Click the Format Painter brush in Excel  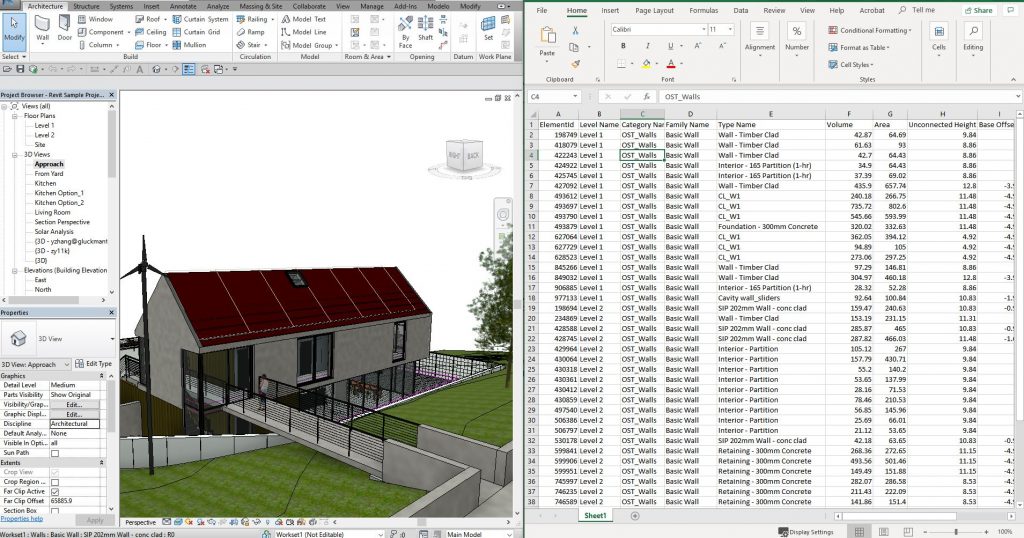point(575,64)
